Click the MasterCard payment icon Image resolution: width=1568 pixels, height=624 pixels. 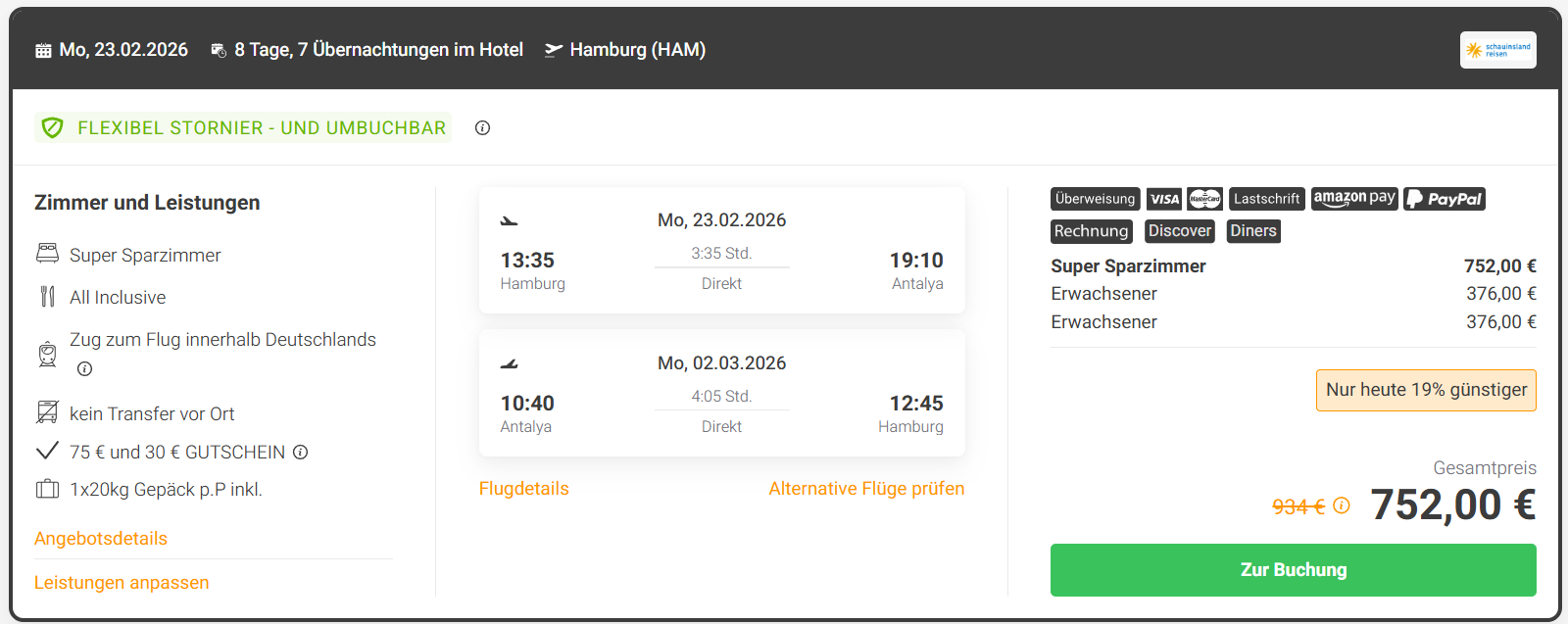tap(1204, 199)
